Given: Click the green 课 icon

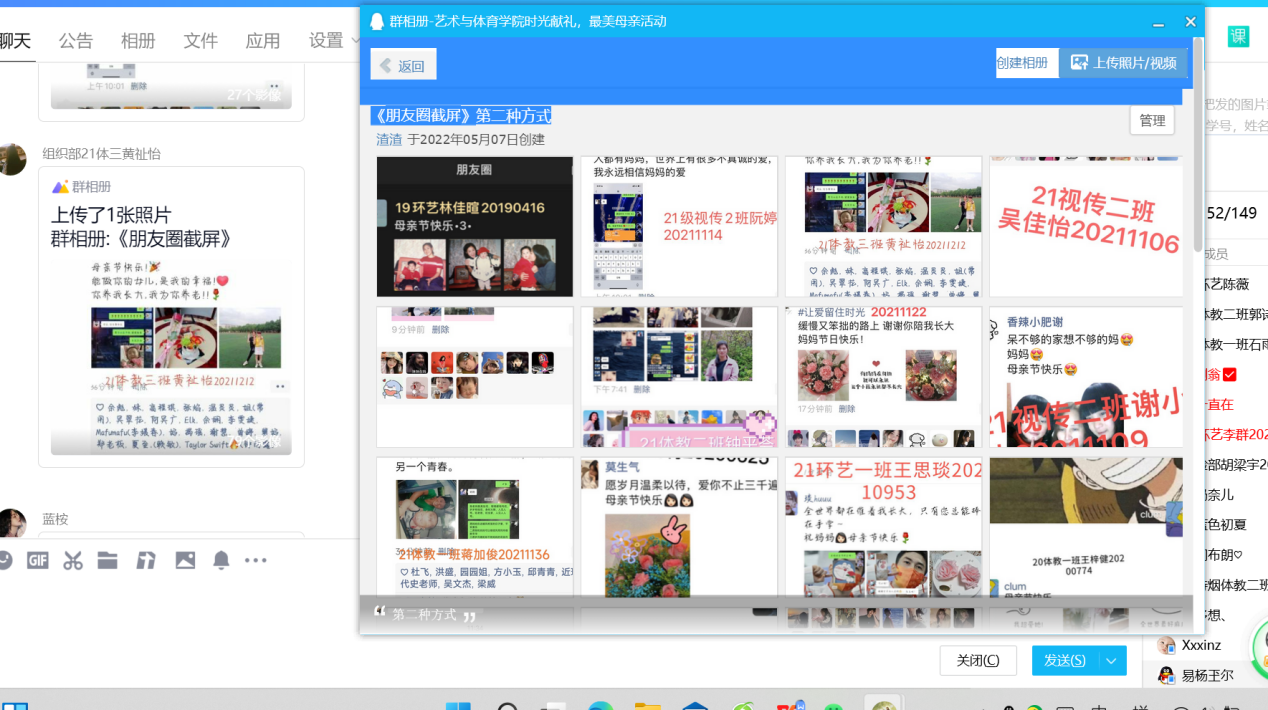Looking at the screenshot, I should click(1238, 36).
